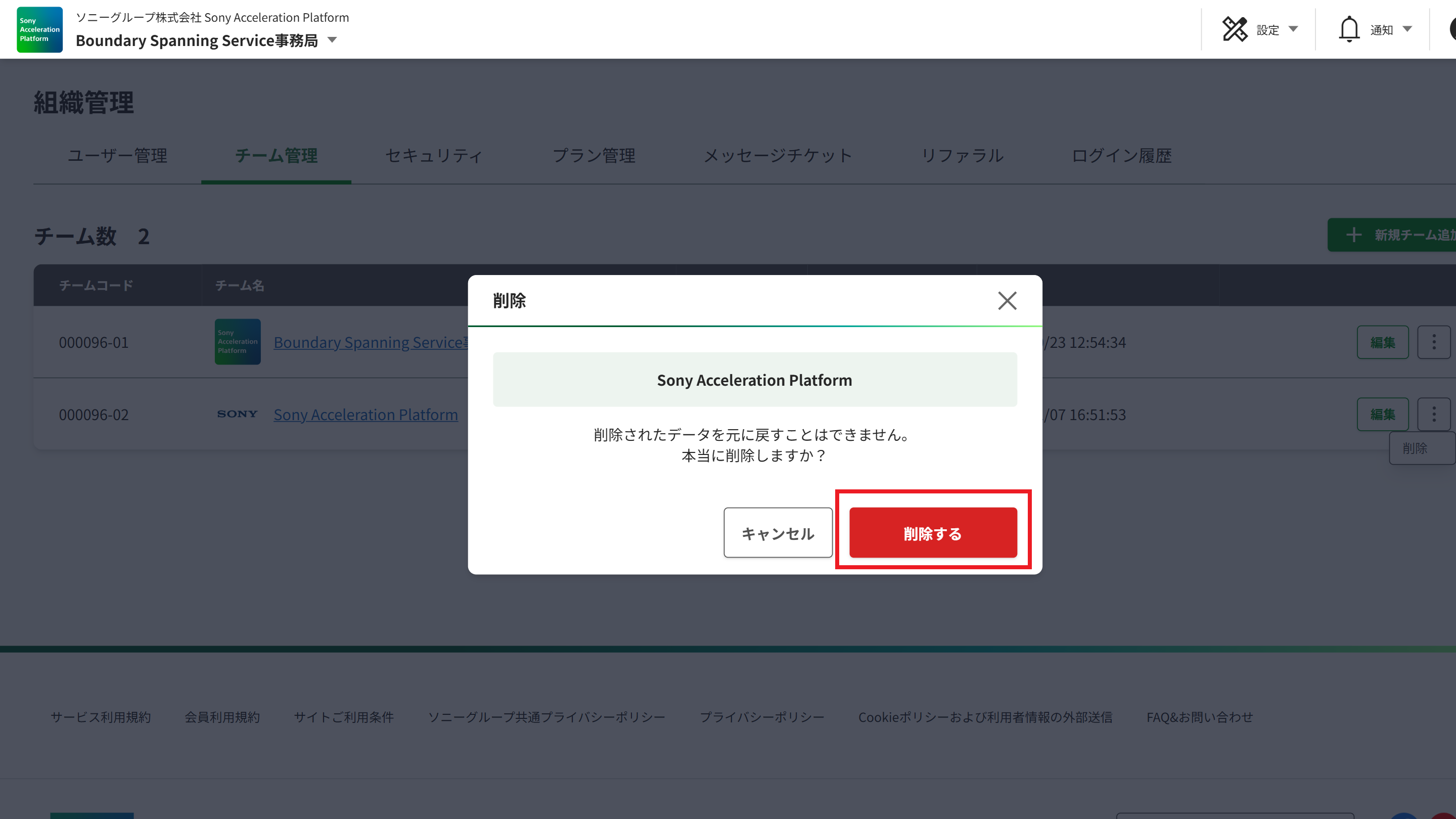
Task: Click the 設定 crossed ruler-and-pencil icon
Action: 1236,29
